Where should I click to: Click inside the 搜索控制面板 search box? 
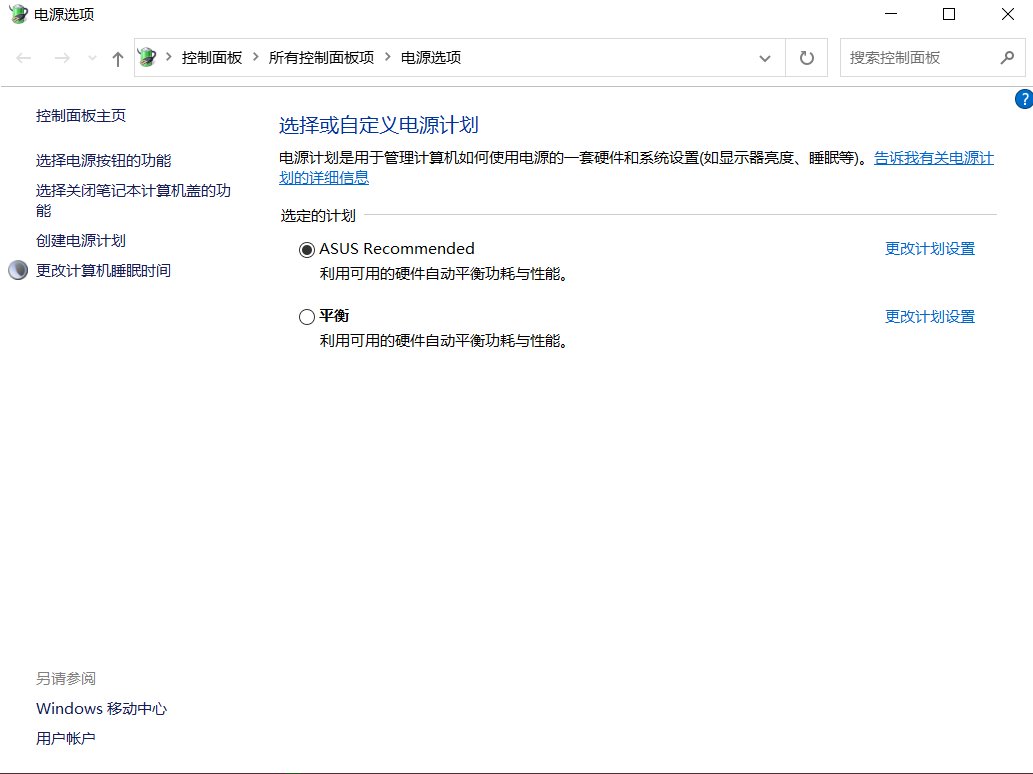[x=920, y=57]
